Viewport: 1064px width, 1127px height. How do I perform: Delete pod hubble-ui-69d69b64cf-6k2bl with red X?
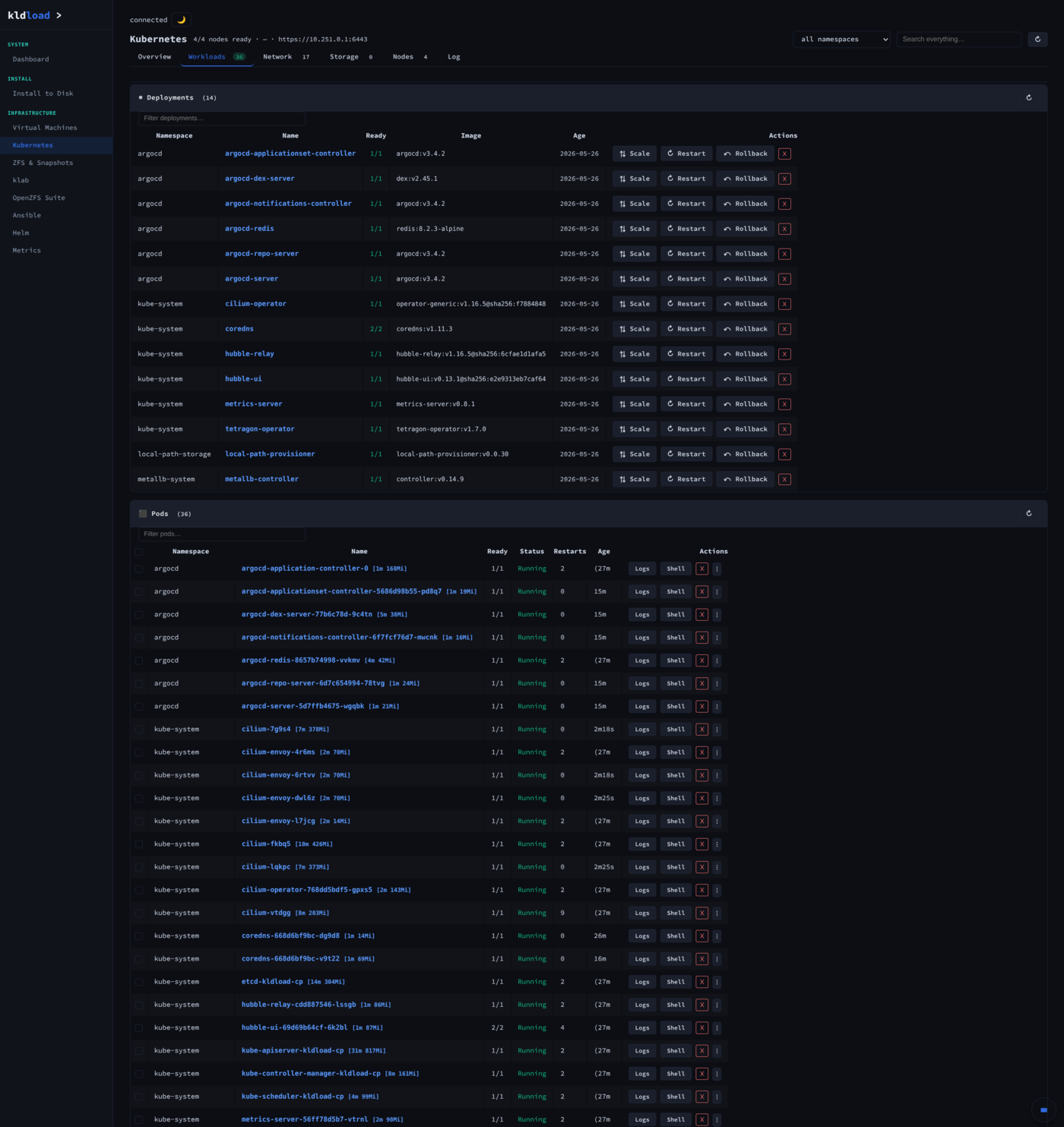point(701,1027)
